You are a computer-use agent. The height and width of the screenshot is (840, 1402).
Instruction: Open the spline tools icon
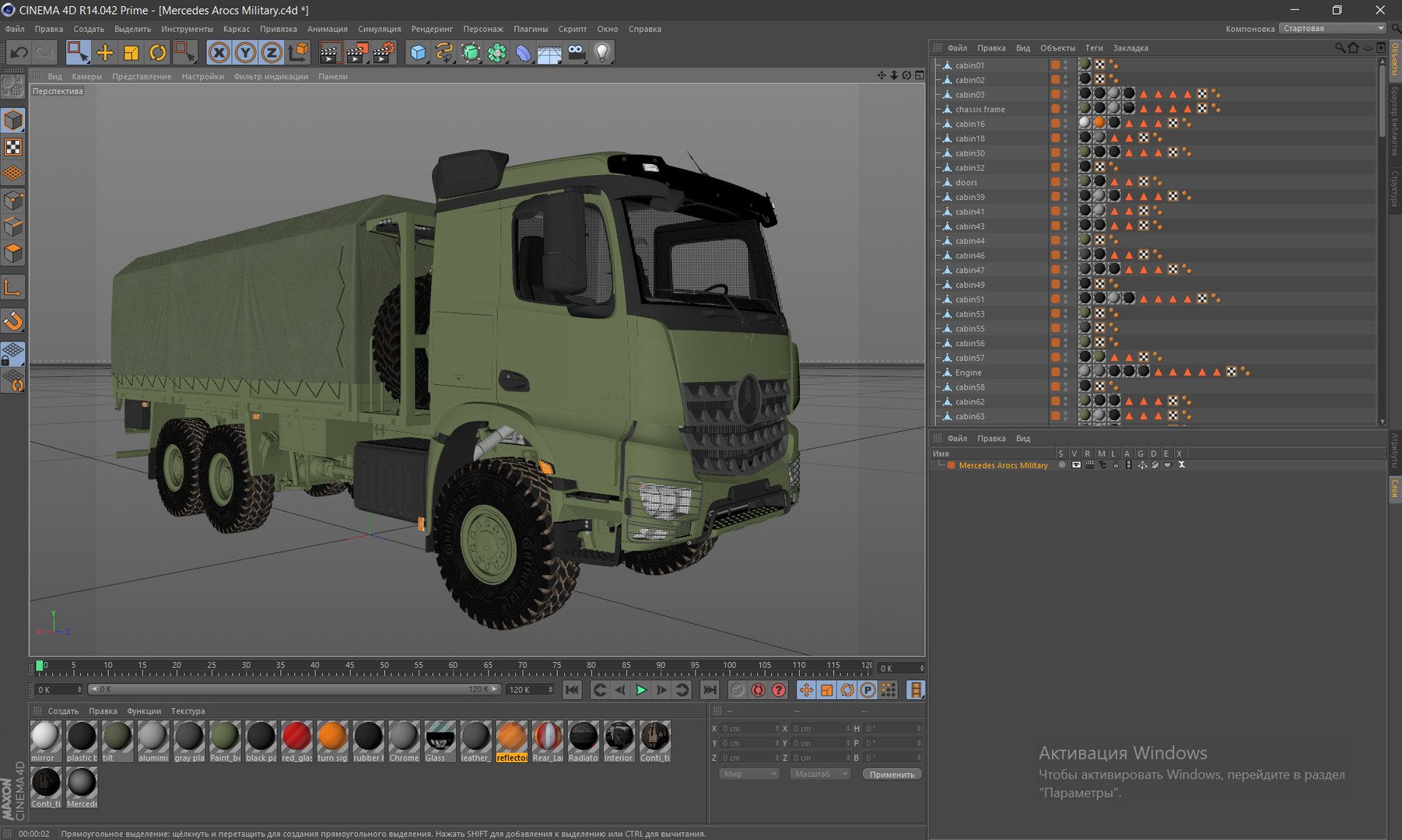[x=444, y=53]
